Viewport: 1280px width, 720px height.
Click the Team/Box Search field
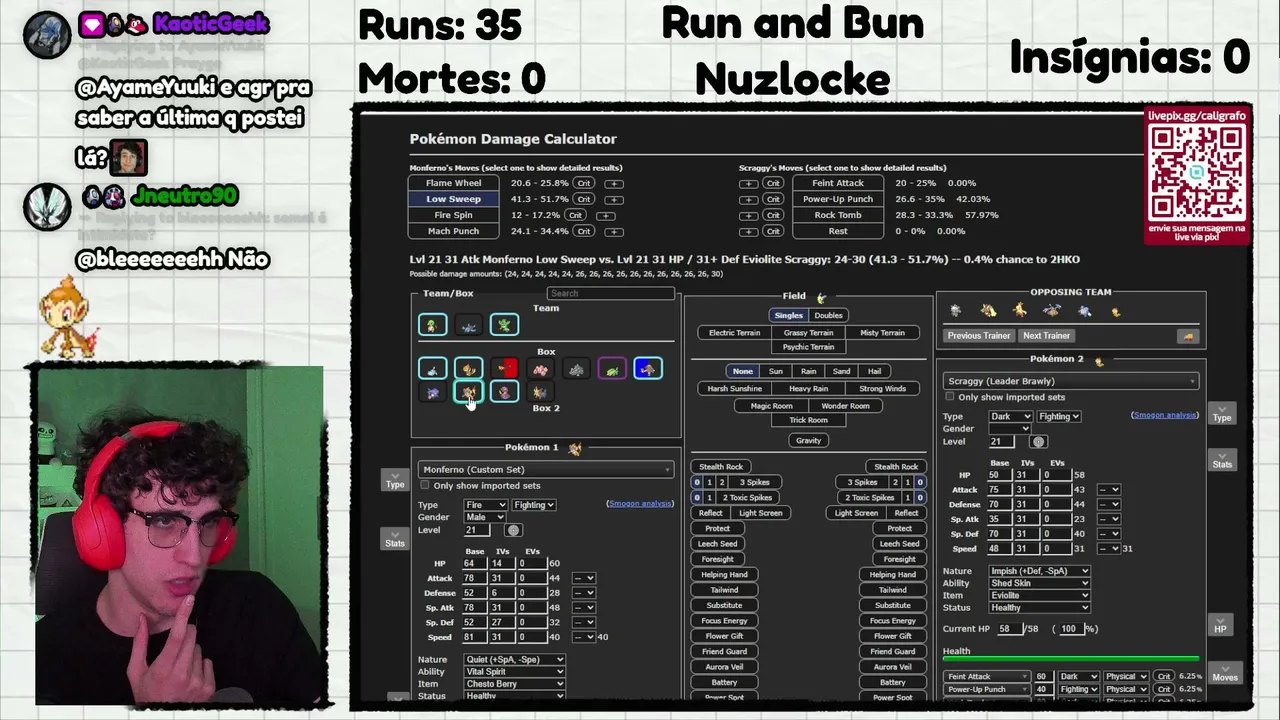[611, 293]
